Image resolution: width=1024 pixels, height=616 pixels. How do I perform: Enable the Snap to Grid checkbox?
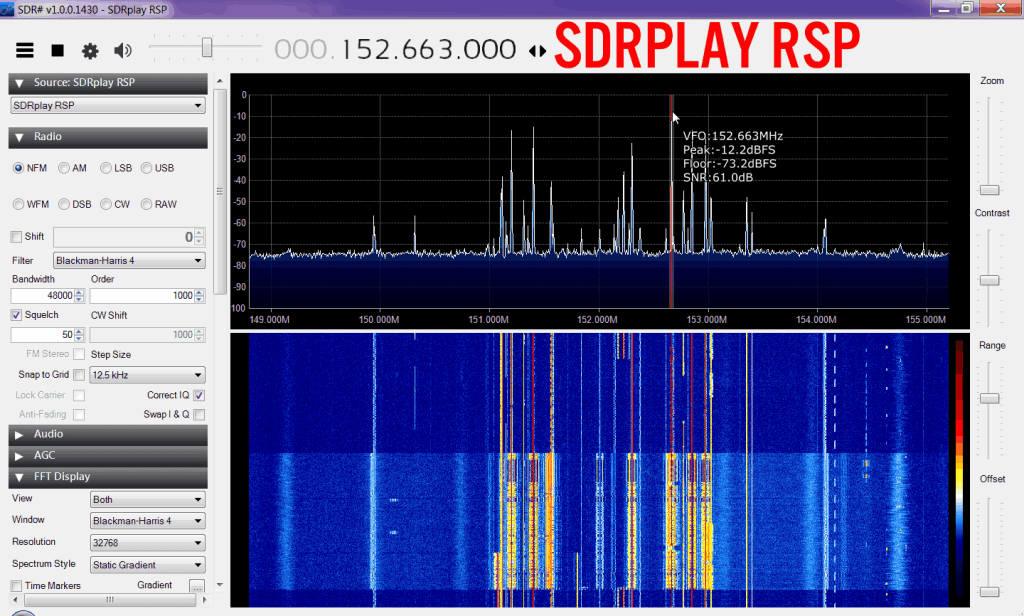(x=79, y=375)
